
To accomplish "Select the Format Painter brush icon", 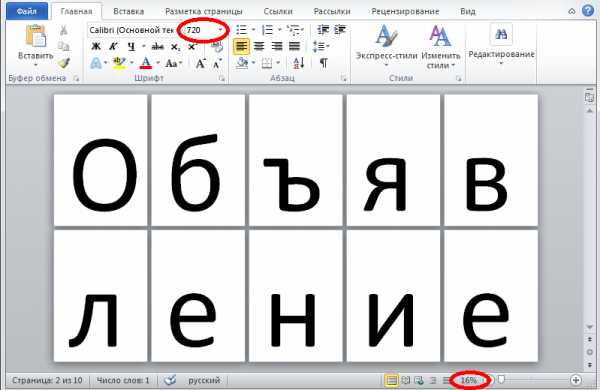I will [64, 63].
